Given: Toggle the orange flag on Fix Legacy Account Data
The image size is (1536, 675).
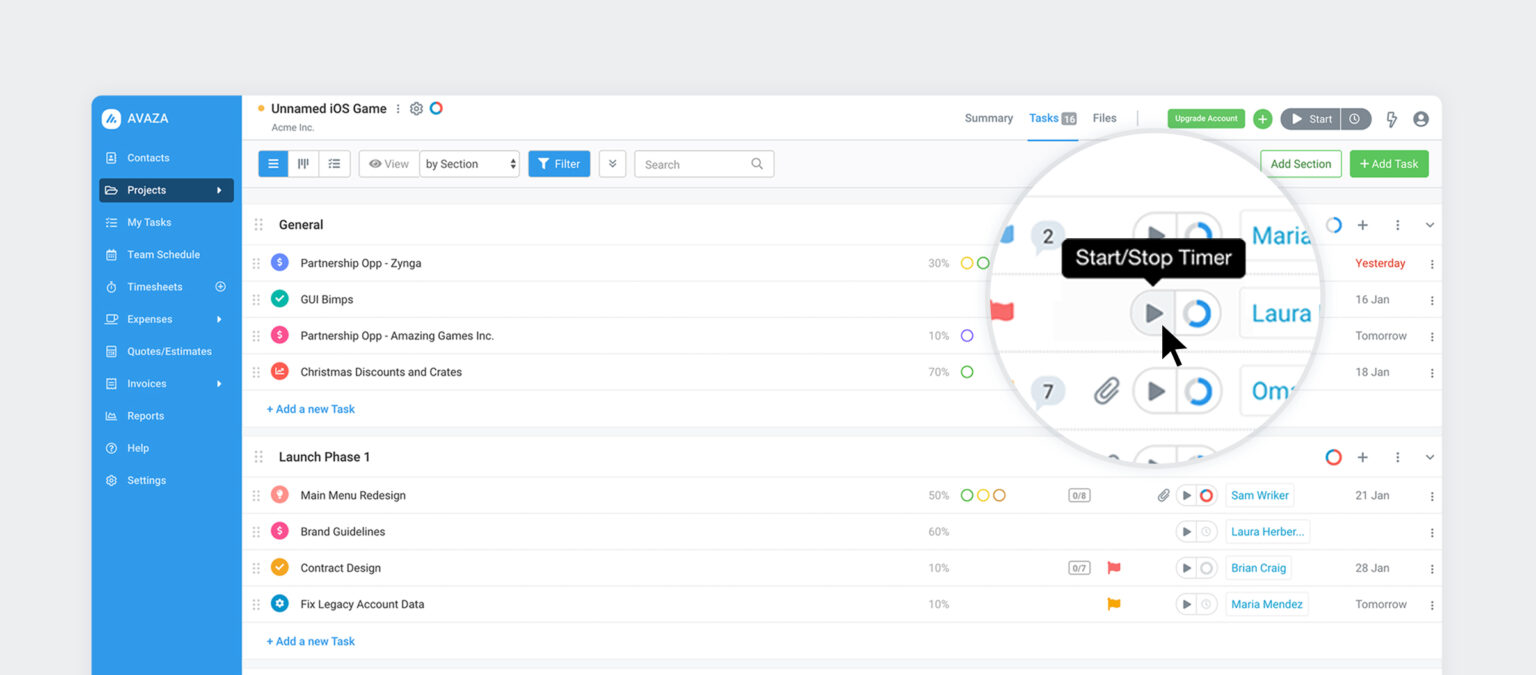Looking at the screenshot, I should coord(1114,603).
